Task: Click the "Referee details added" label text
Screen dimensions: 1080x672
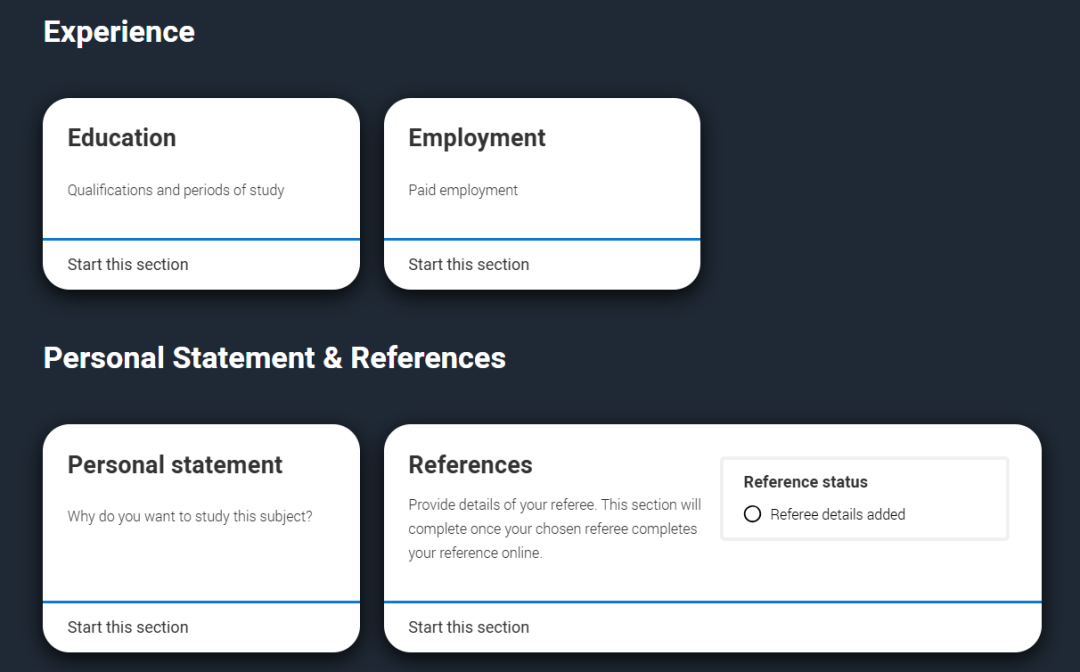Action: coord(838,515)
